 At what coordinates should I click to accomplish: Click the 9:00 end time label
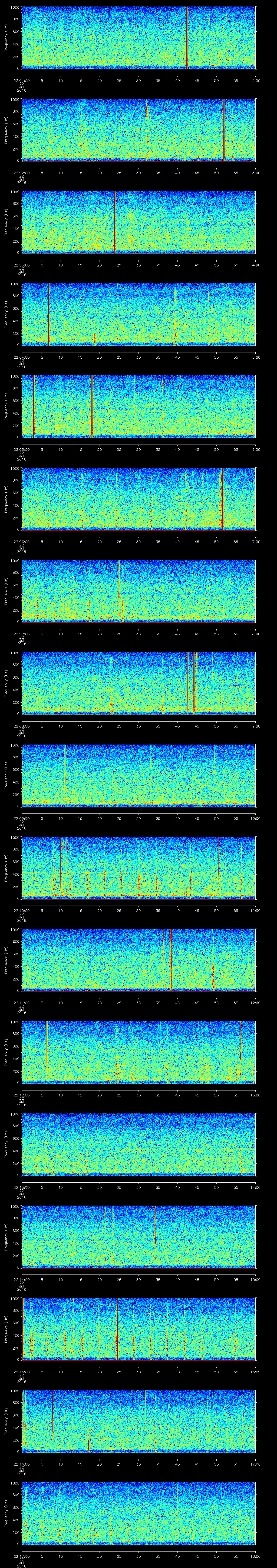tap(256, 726)
